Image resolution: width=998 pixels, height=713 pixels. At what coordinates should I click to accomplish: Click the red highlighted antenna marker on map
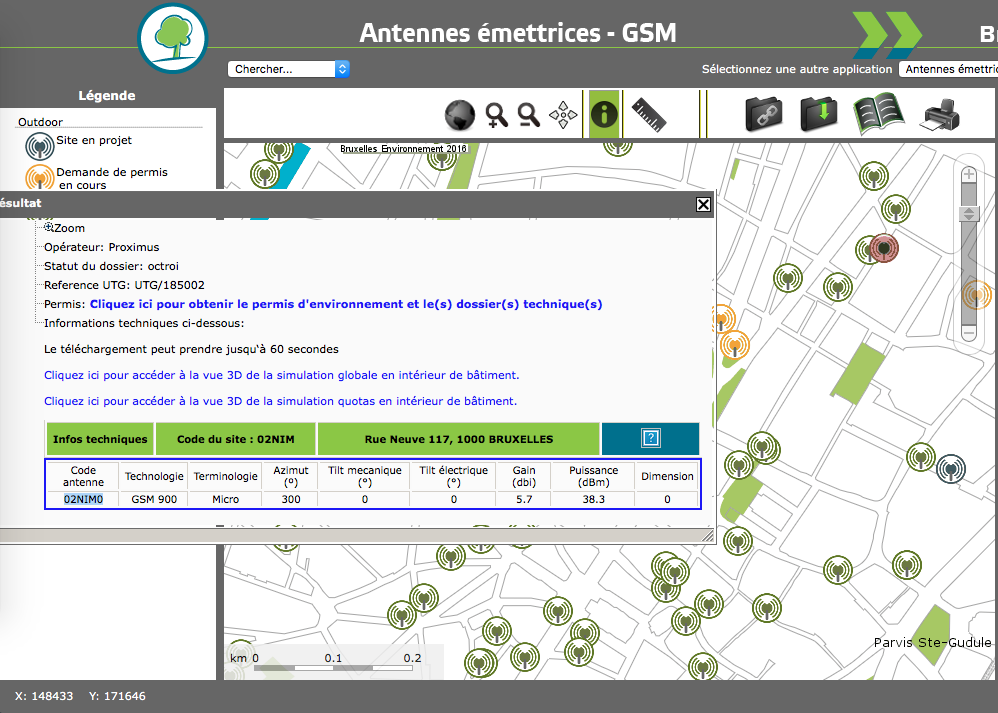pyautogui.click(x=883, y=248)
